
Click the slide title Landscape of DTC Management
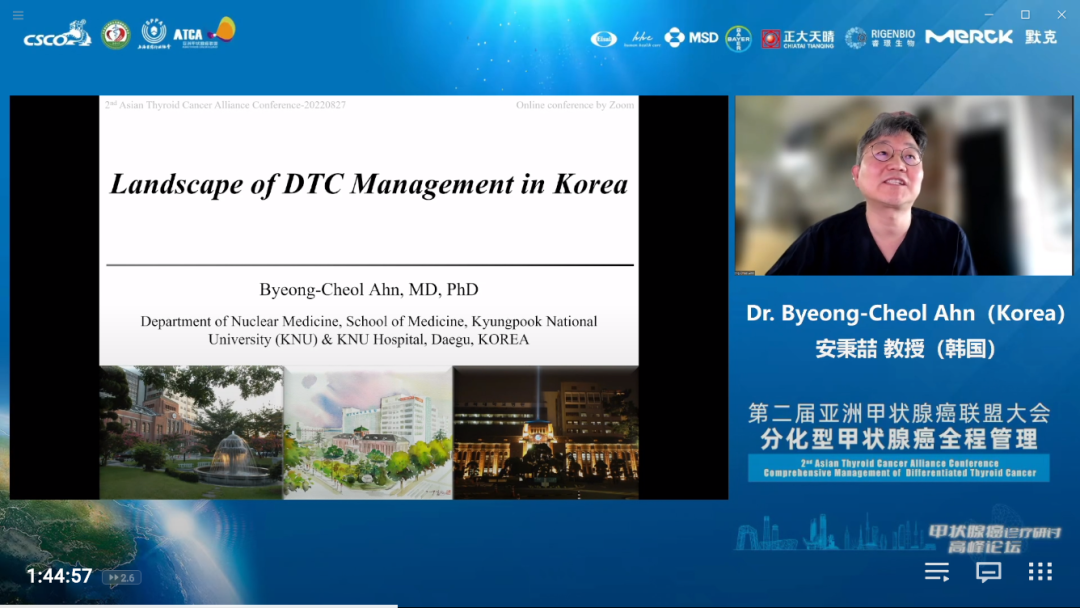click(x=369, y=184)
